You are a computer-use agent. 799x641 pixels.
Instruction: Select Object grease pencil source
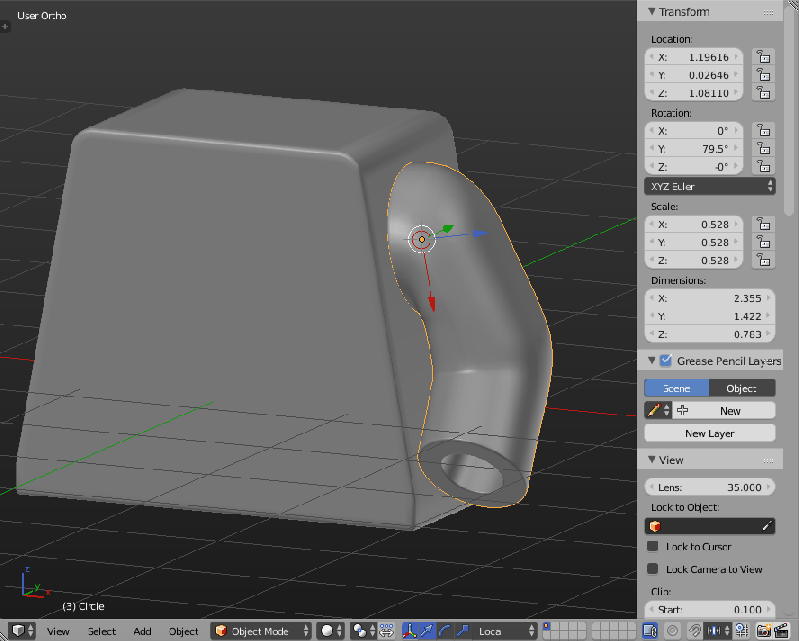[742, 388]
